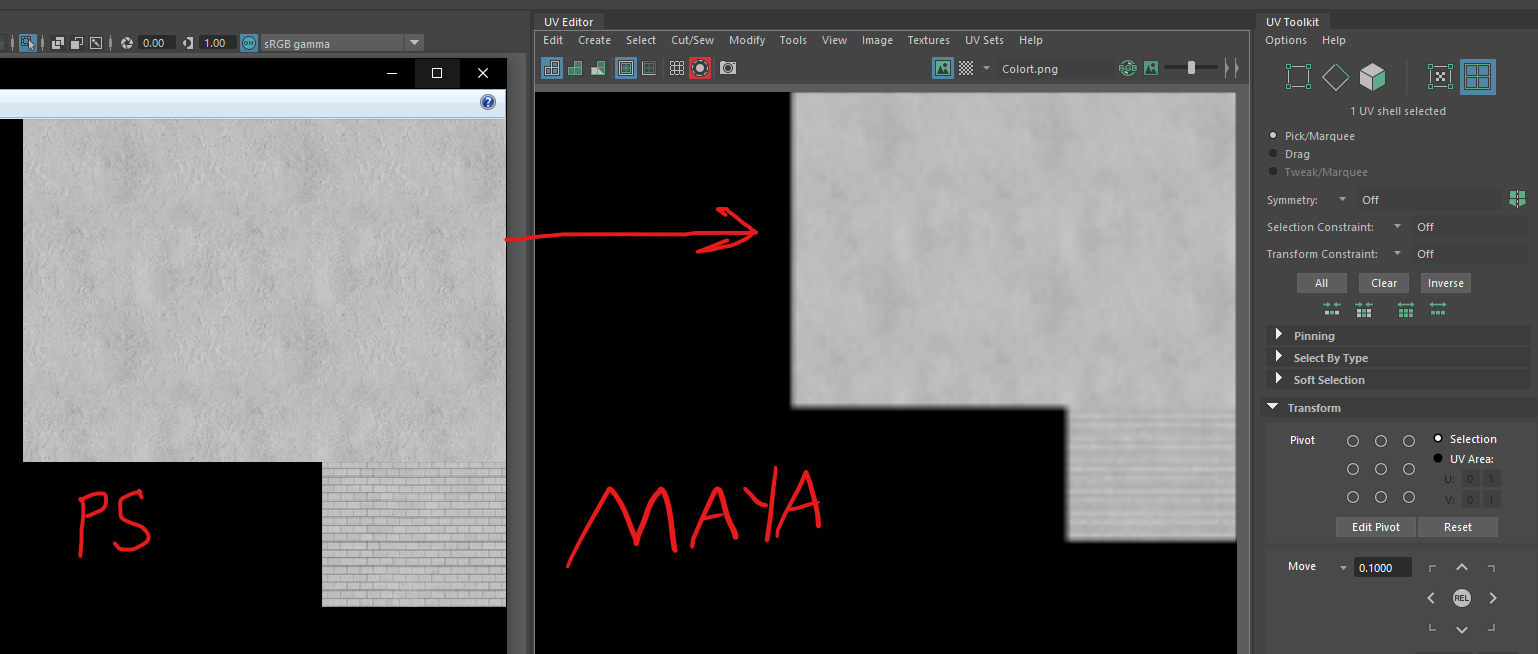Viewport: 1538px width, 654px height.
Task: Open the UV Editor Help menu
Action: click(x=1031, y=40)
